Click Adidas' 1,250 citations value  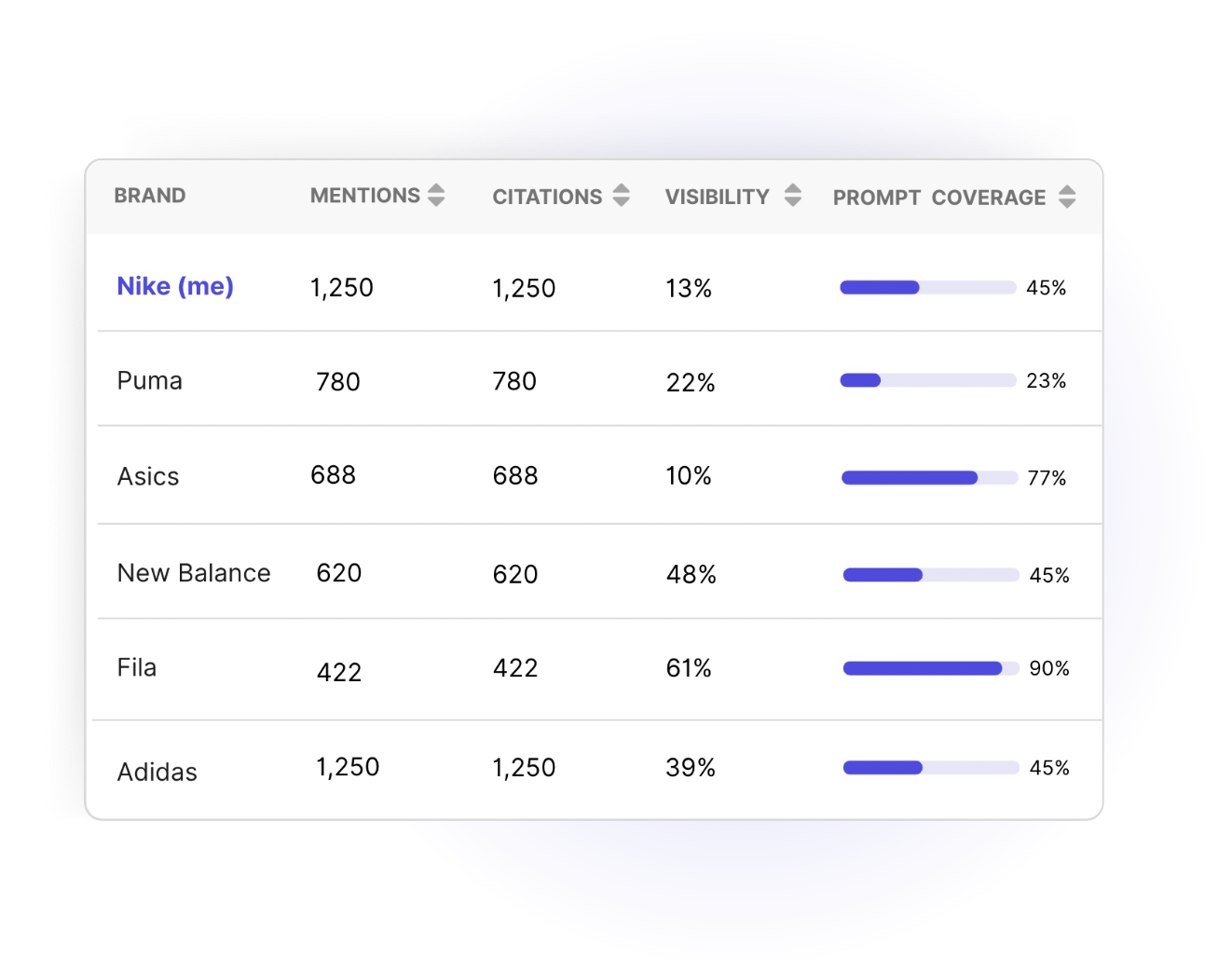[524, 768]
